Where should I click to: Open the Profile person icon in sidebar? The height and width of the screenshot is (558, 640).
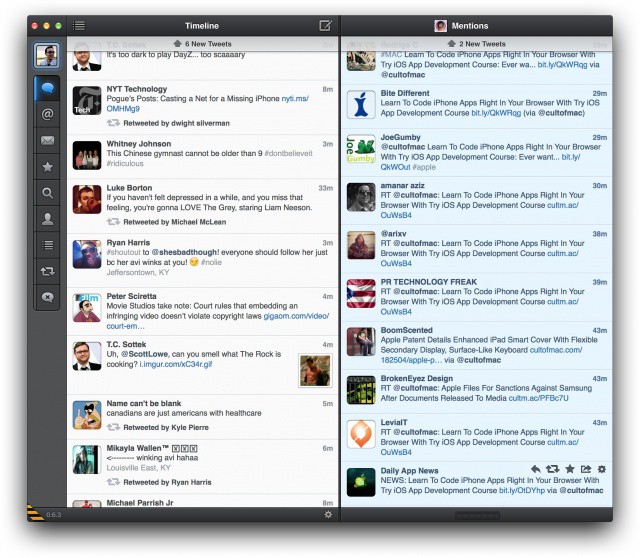(47, 218)
